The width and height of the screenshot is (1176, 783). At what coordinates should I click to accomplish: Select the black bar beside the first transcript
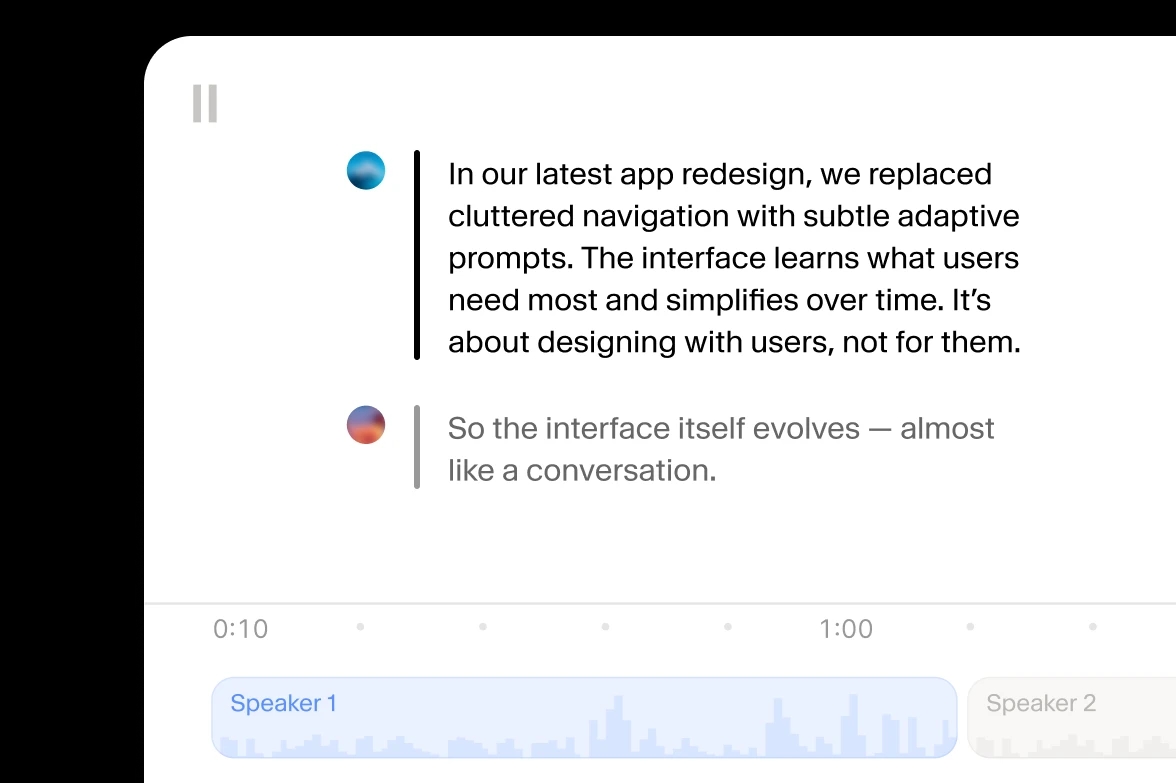tap(417, 255)
